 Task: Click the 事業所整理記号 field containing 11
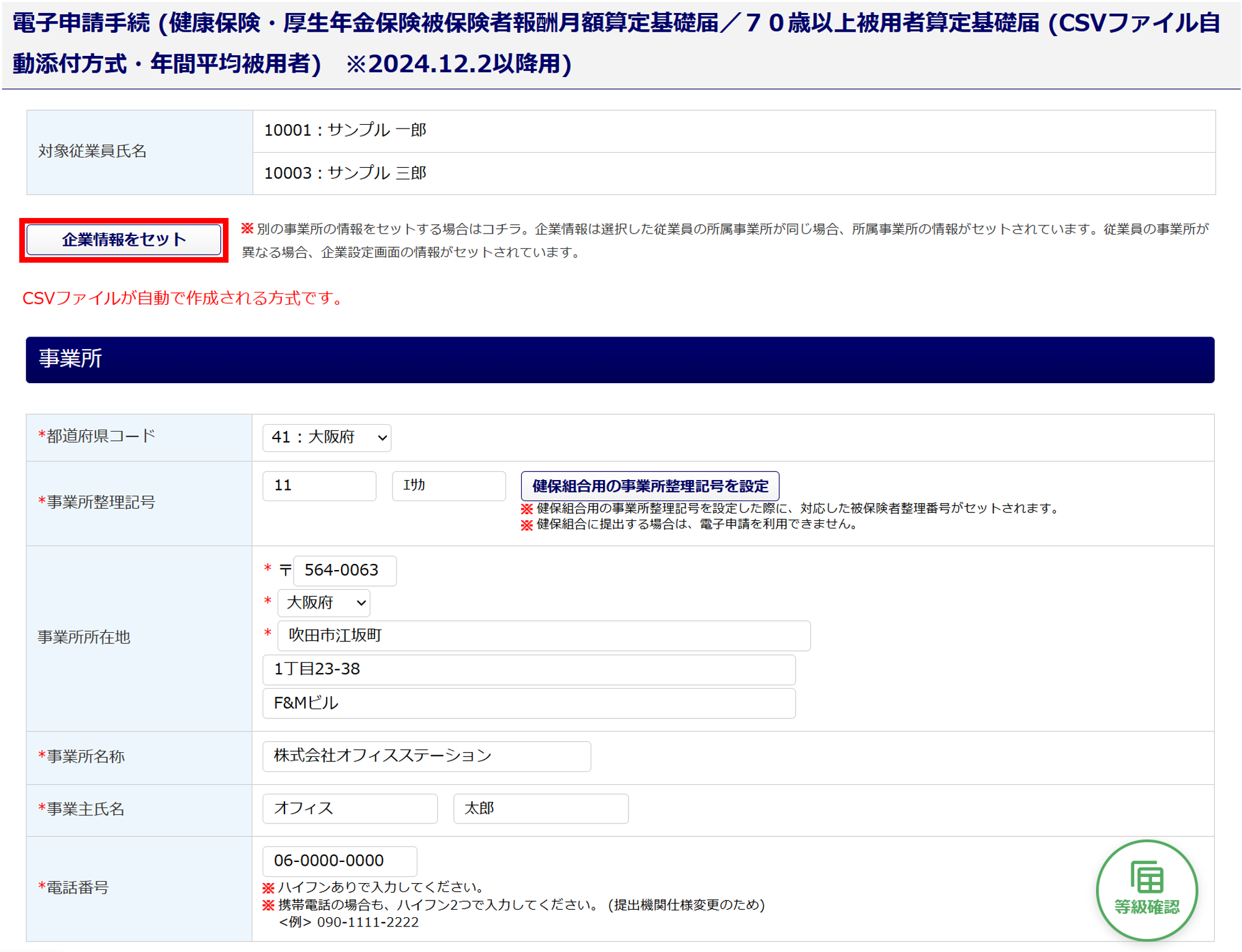pos(319,486)
